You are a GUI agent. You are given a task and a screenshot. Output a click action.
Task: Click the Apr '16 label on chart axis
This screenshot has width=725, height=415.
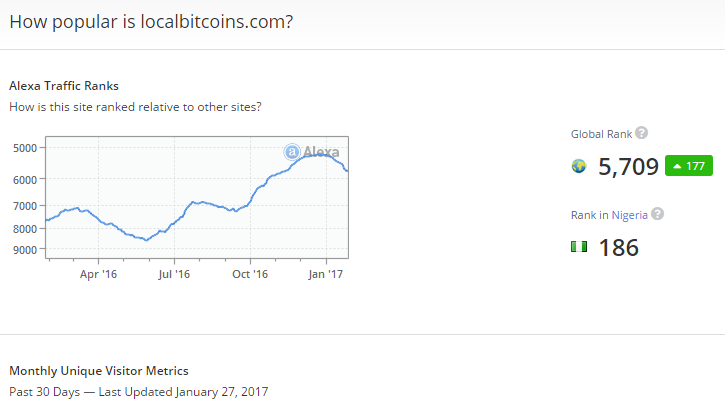(x=96, y=273)
